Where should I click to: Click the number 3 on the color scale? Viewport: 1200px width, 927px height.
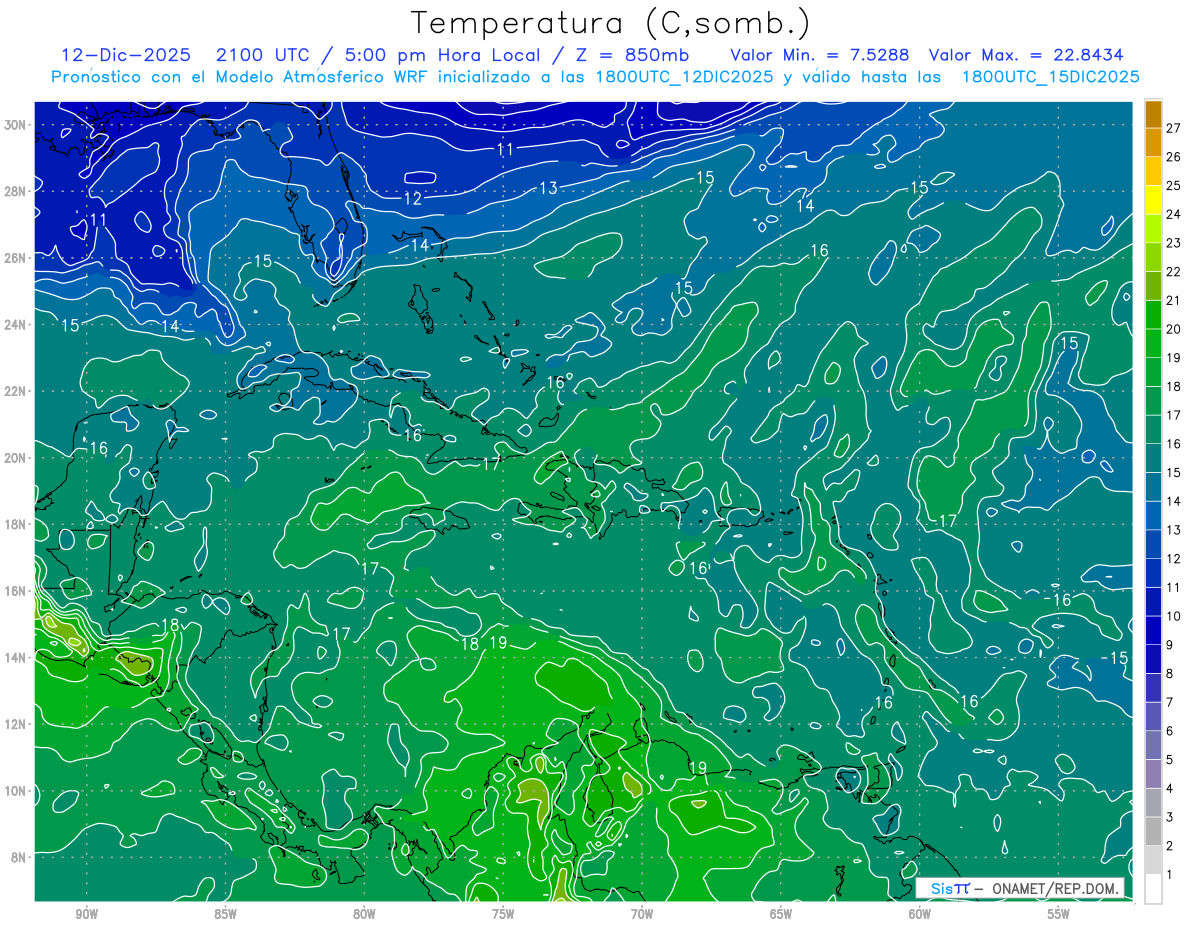coord(1170,818)
